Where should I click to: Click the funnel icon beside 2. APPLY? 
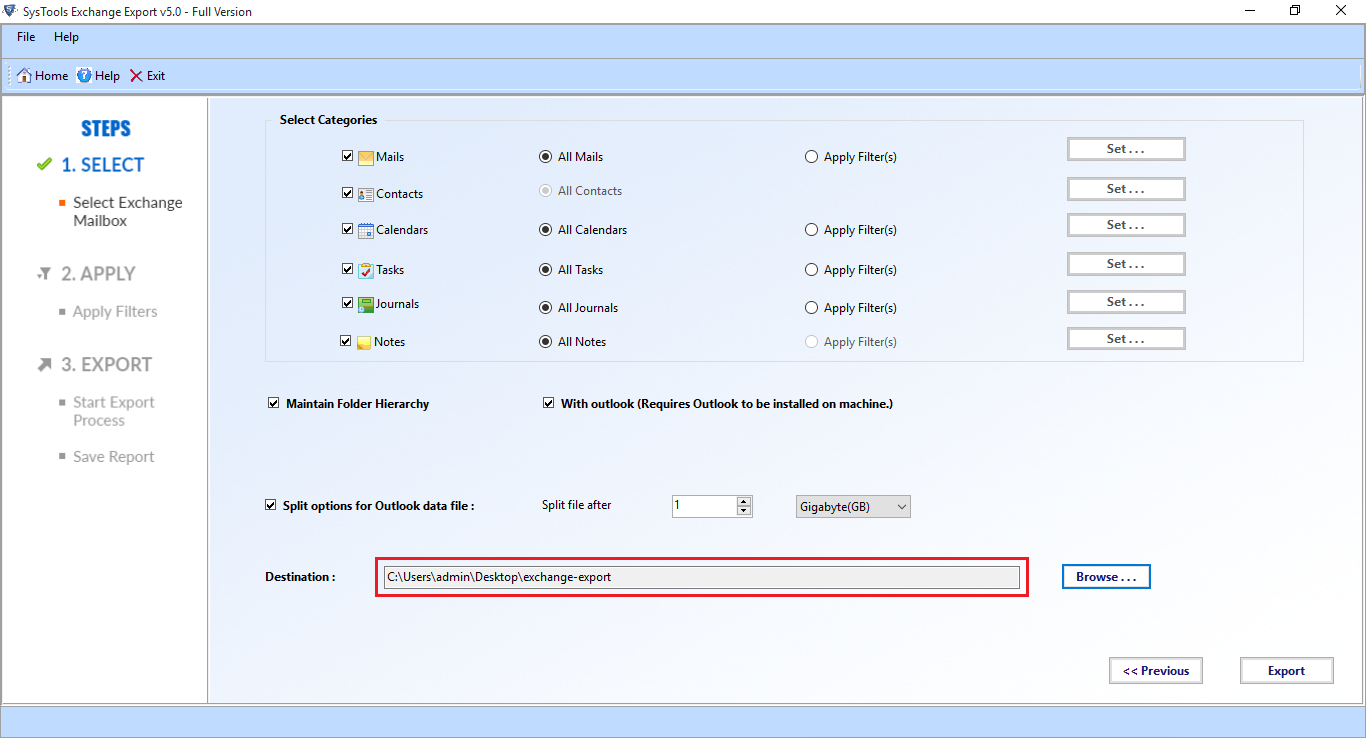tap(44, 273)
